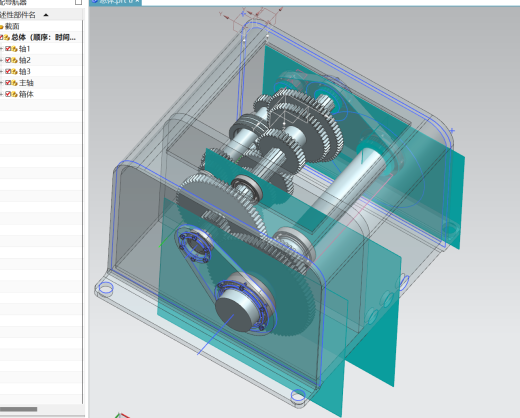Expand the 轴3 tree node

point(1,71)
